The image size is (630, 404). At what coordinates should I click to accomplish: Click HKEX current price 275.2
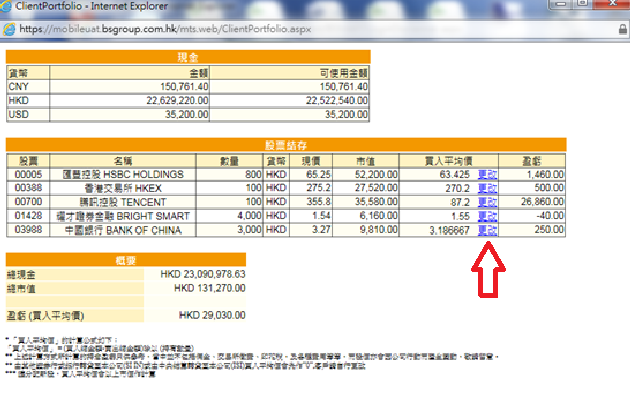(x=319, y=188)
